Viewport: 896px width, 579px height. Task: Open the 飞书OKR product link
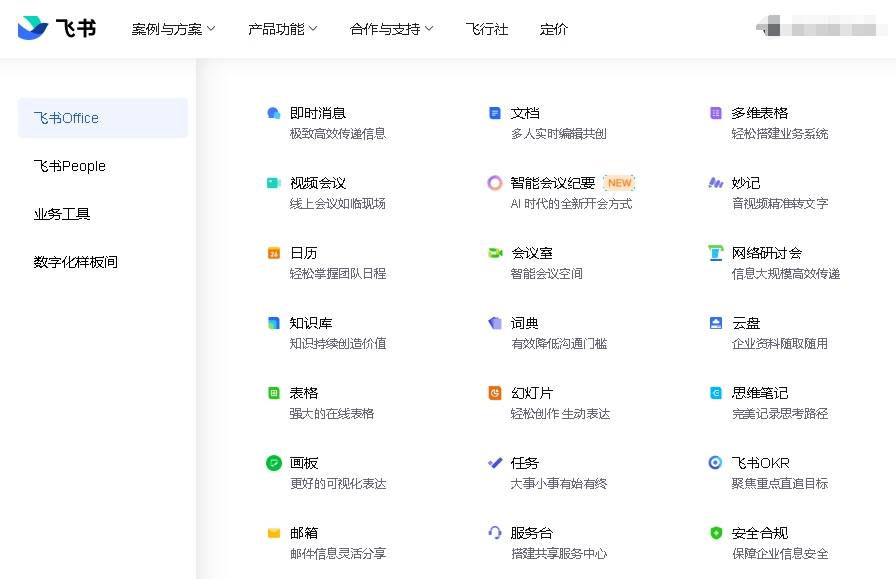(x=761, y=463)
